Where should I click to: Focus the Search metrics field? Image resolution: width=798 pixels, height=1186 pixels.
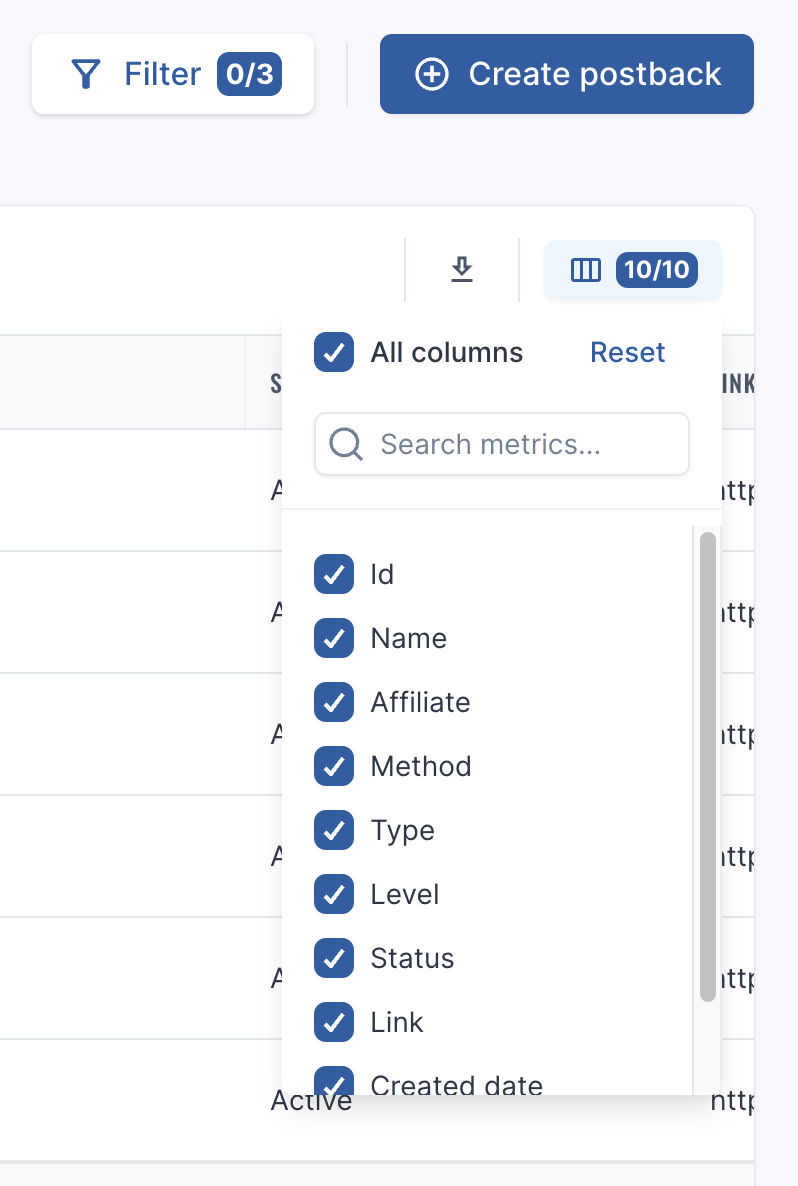[x=501, y=444]
